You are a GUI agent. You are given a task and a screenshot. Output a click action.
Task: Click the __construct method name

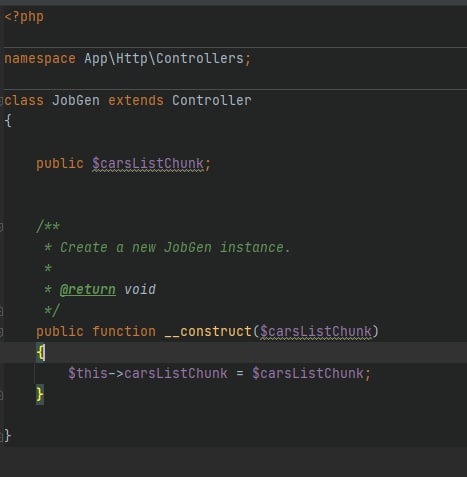[x=208, y=332]
